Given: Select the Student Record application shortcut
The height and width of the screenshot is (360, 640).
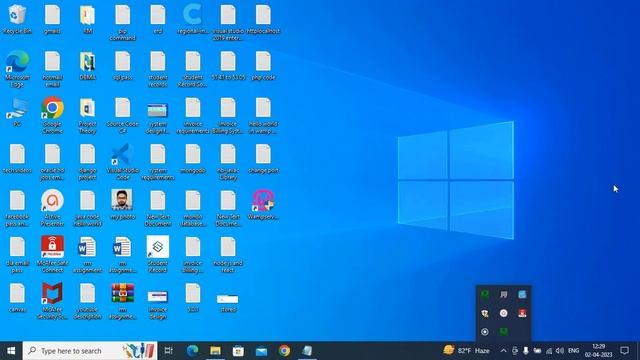Looking at the screenshot, I should 158,255.
